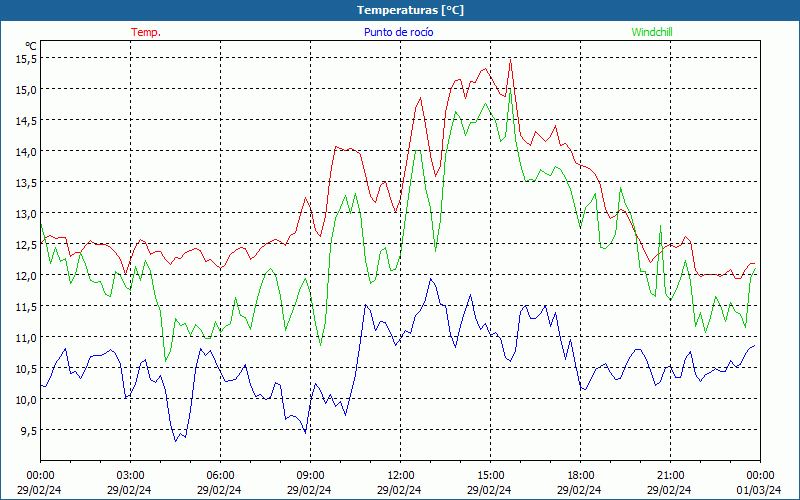Click the 09:00 time label
This screenshot has width=800, height=500.
pos(310,476)
